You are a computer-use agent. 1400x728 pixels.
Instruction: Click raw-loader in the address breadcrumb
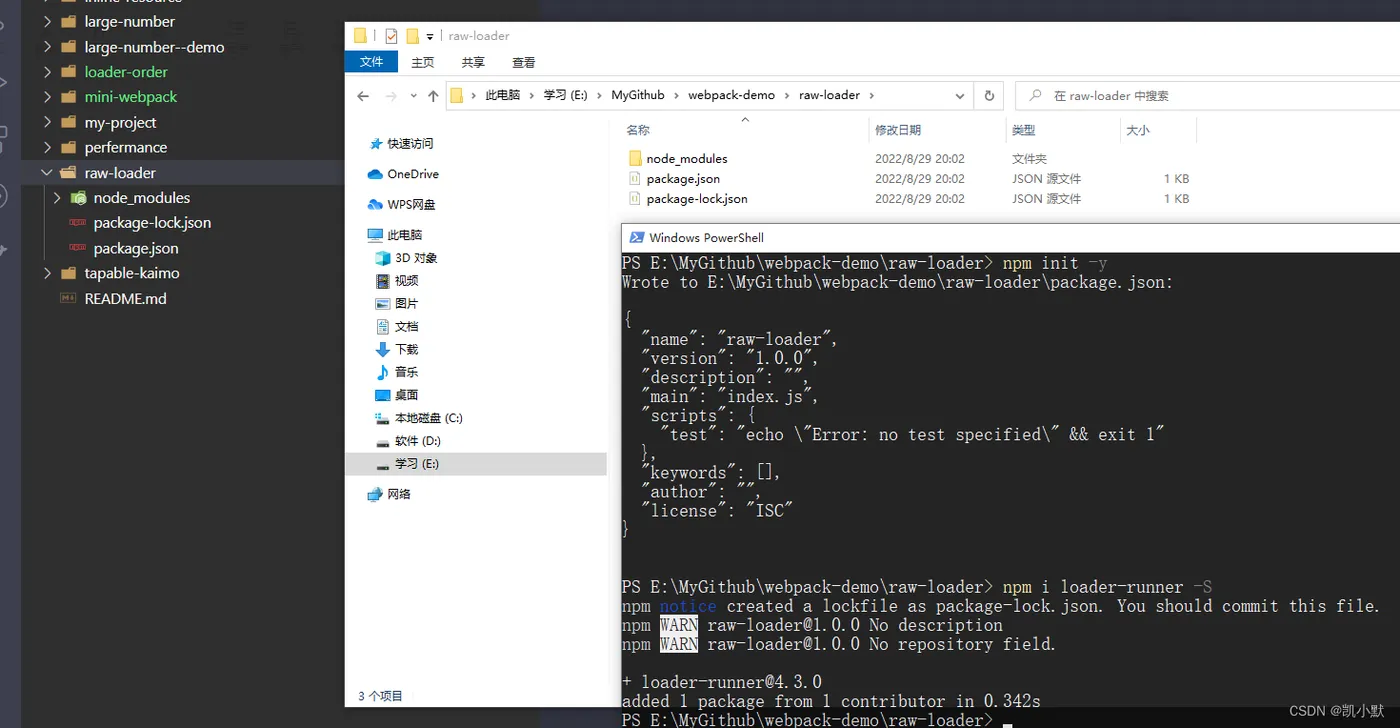(x=829, y=95)
